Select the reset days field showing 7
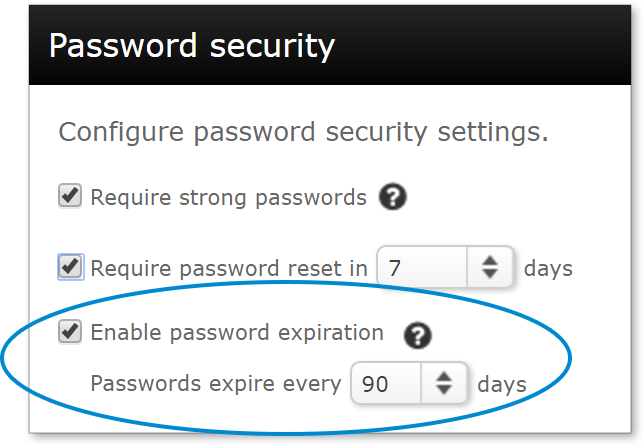The width and height of the screenshot is (644, 446). coord(422,267)
